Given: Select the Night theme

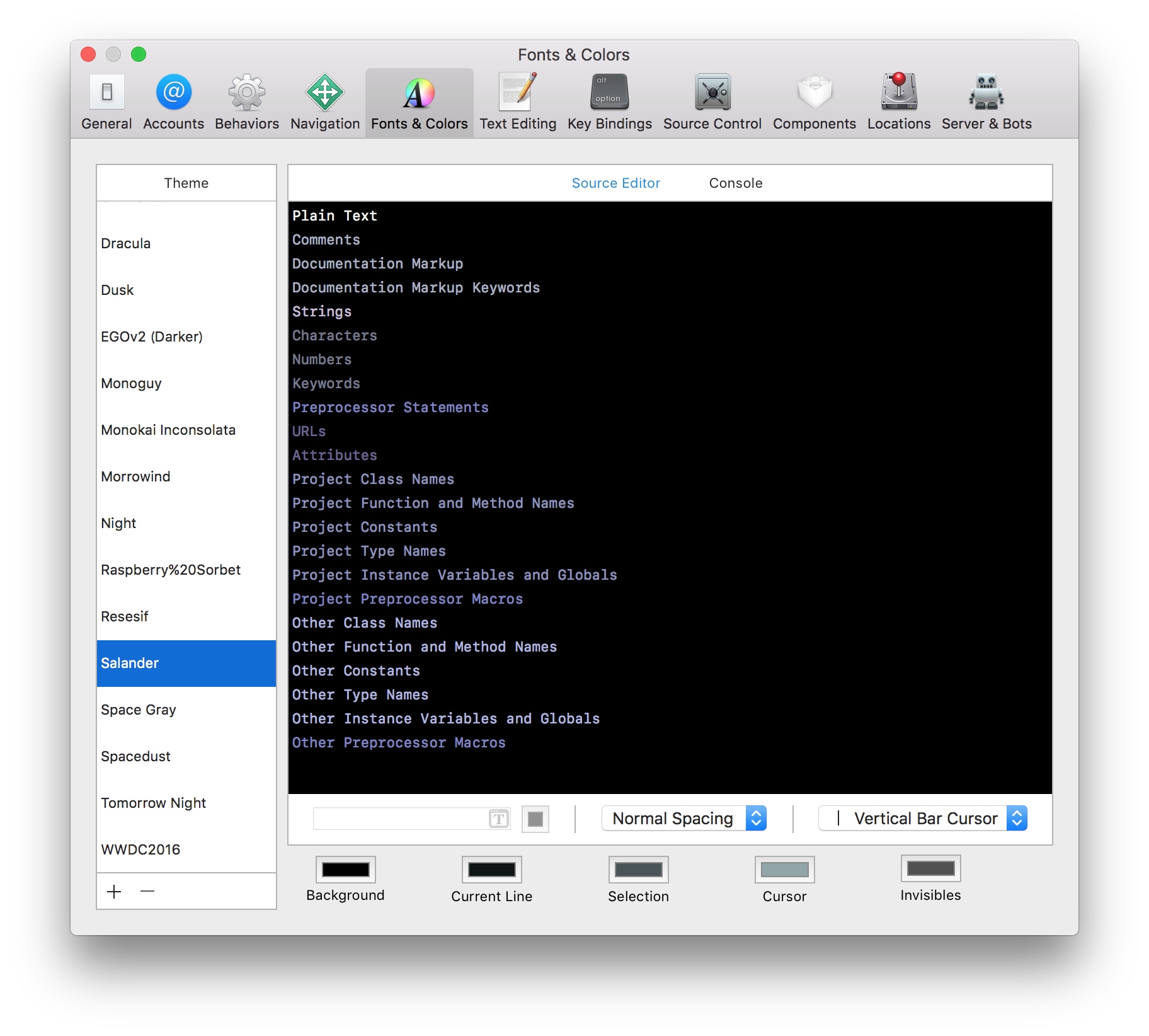Looking at the screenshot, I should click(x=186, y=524).
